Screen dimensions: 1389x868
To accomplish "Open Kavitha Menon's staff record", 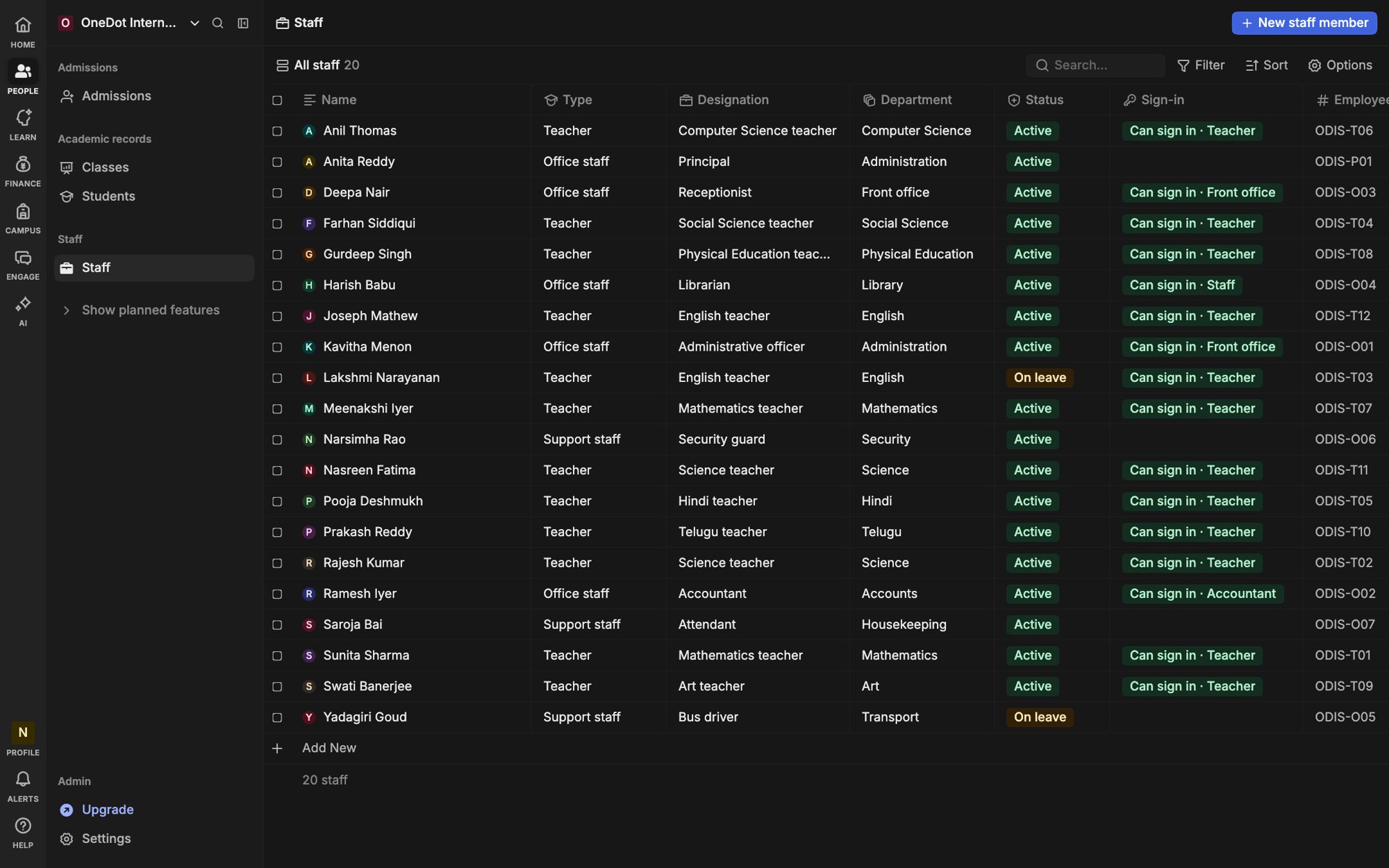I will (367, 347).
